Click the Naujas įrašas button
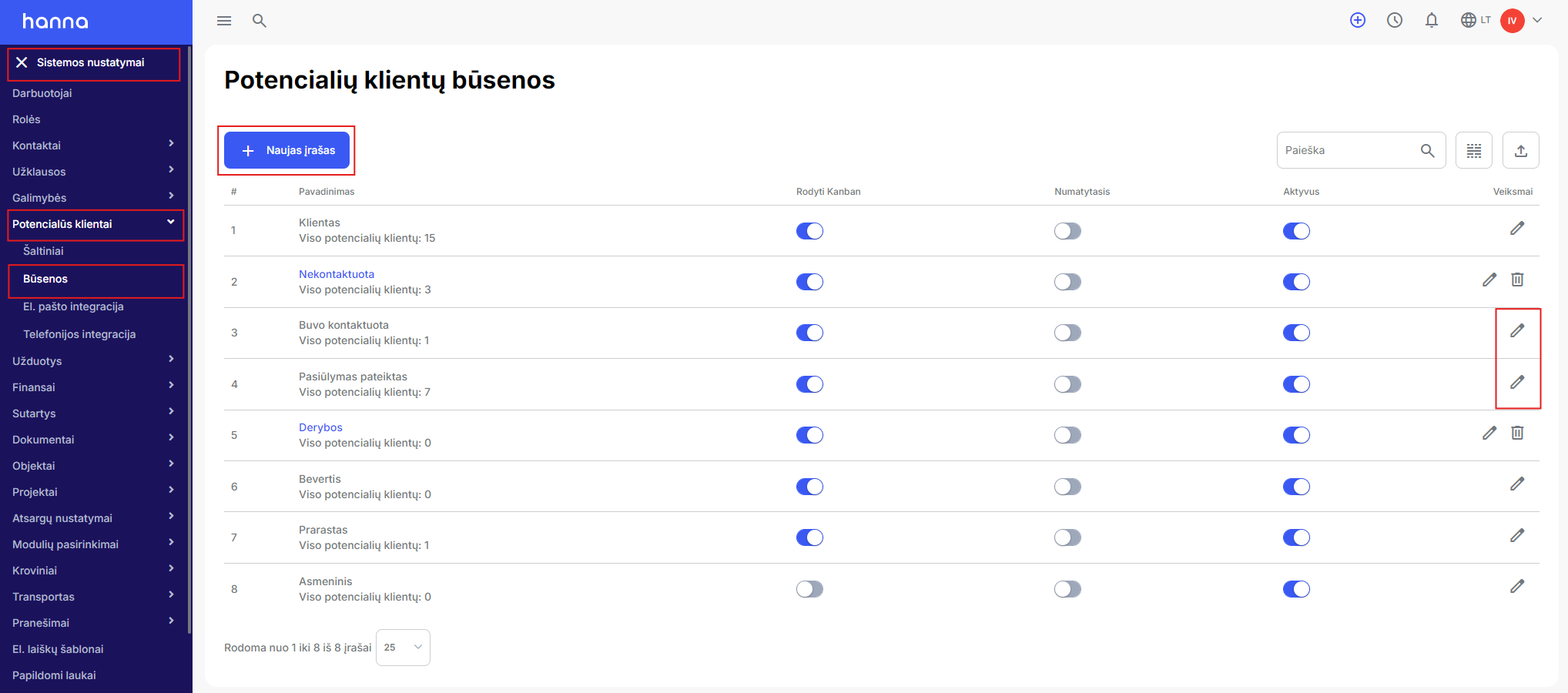 click(x=286, y=150)
